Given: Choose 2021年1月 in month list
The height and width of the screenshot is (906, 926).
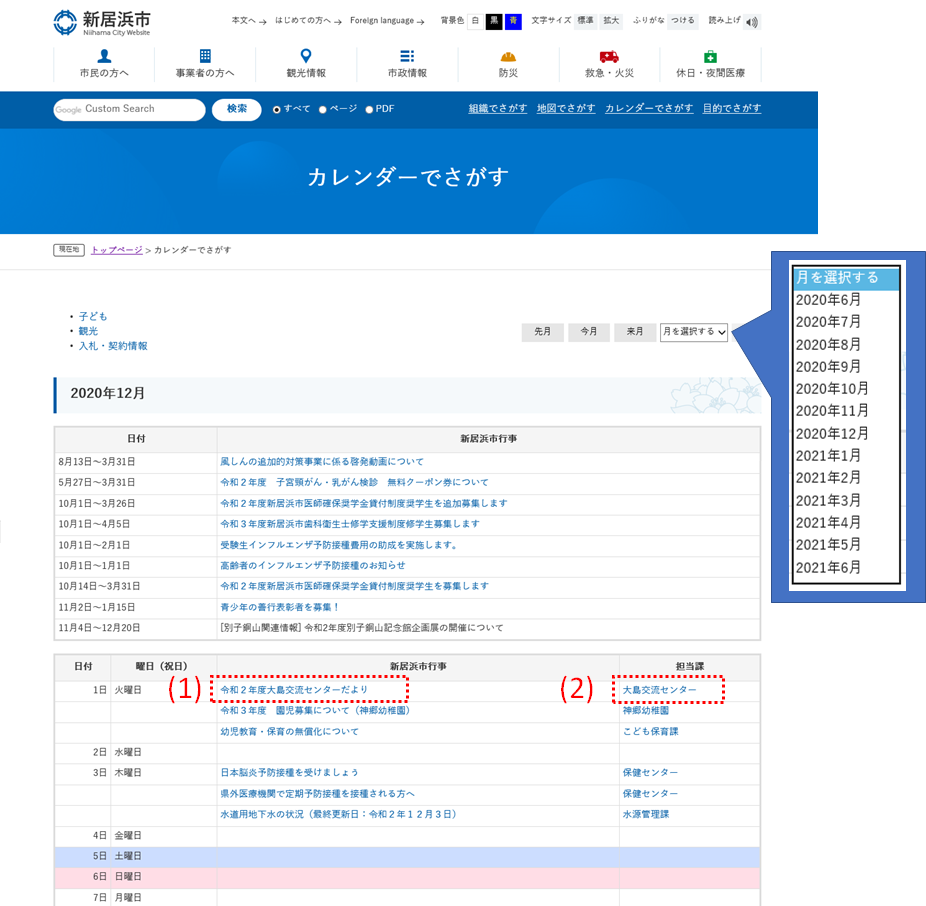Looking at the screenshot, I should coord(829,456).
